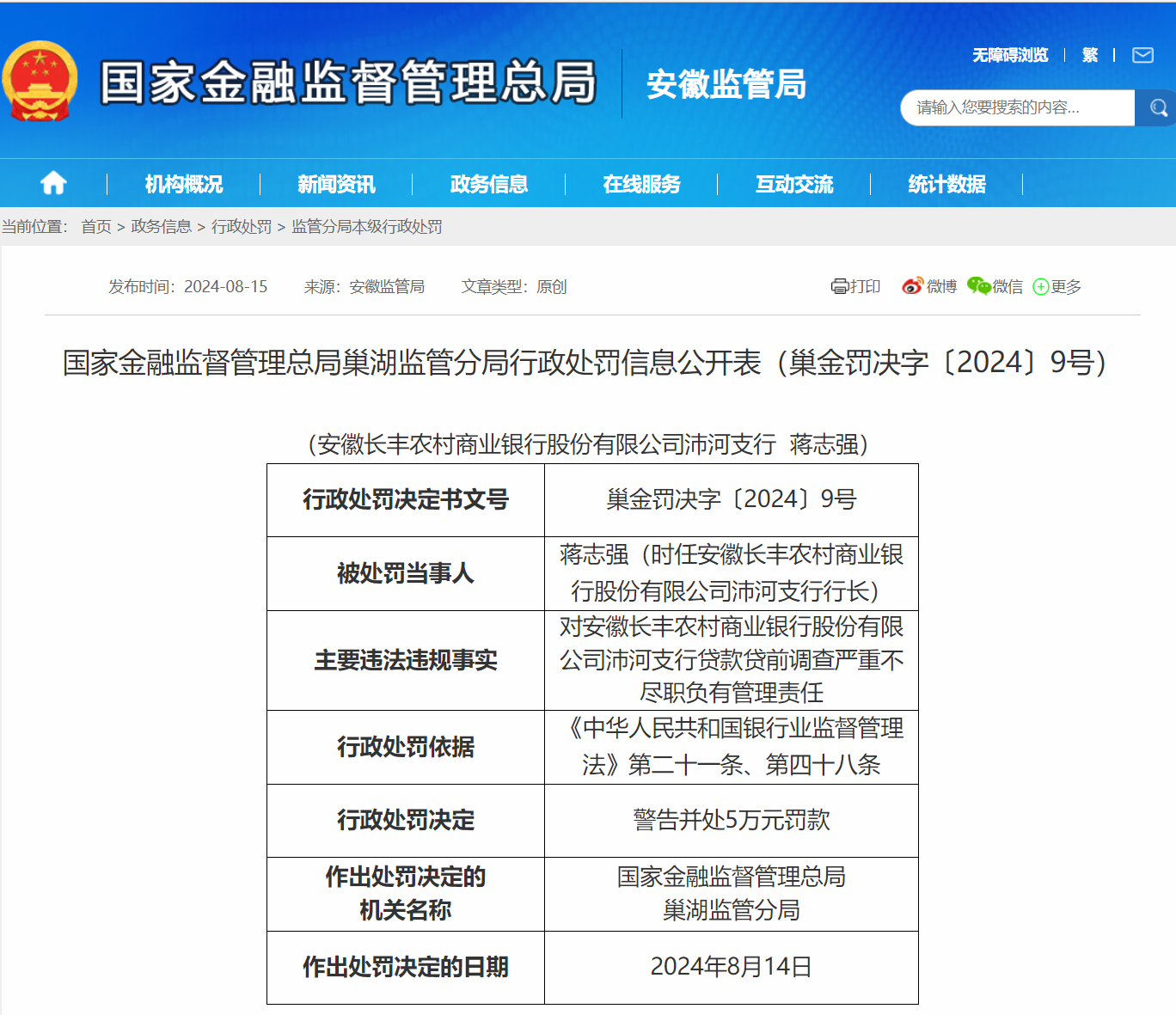The image size is (1176, 1015).
Task: Click the 行政处罚依据 header cell
Action: click(406, 748)
